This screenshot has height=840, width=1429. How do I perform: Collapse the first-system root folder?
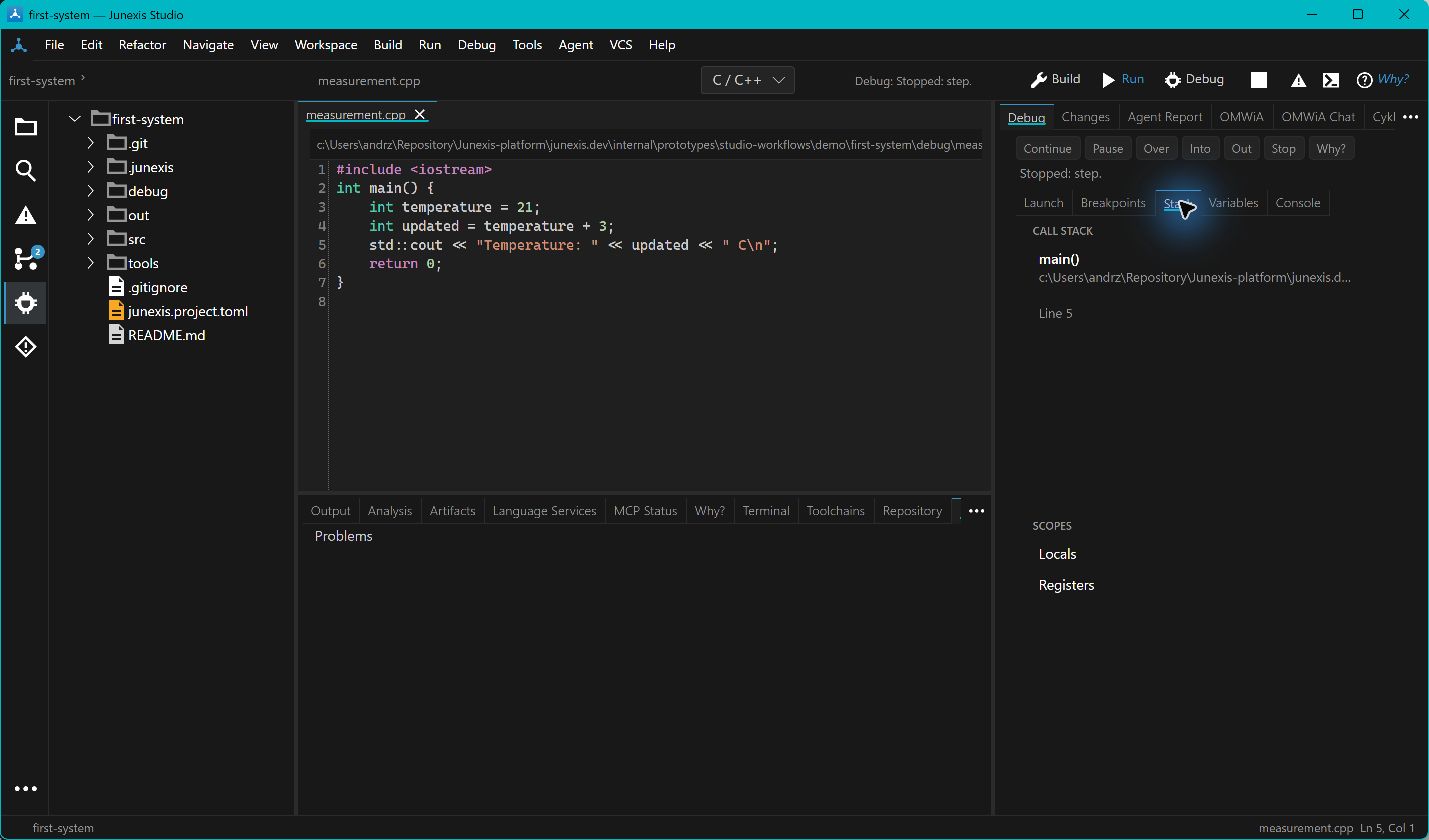[74, 119]
